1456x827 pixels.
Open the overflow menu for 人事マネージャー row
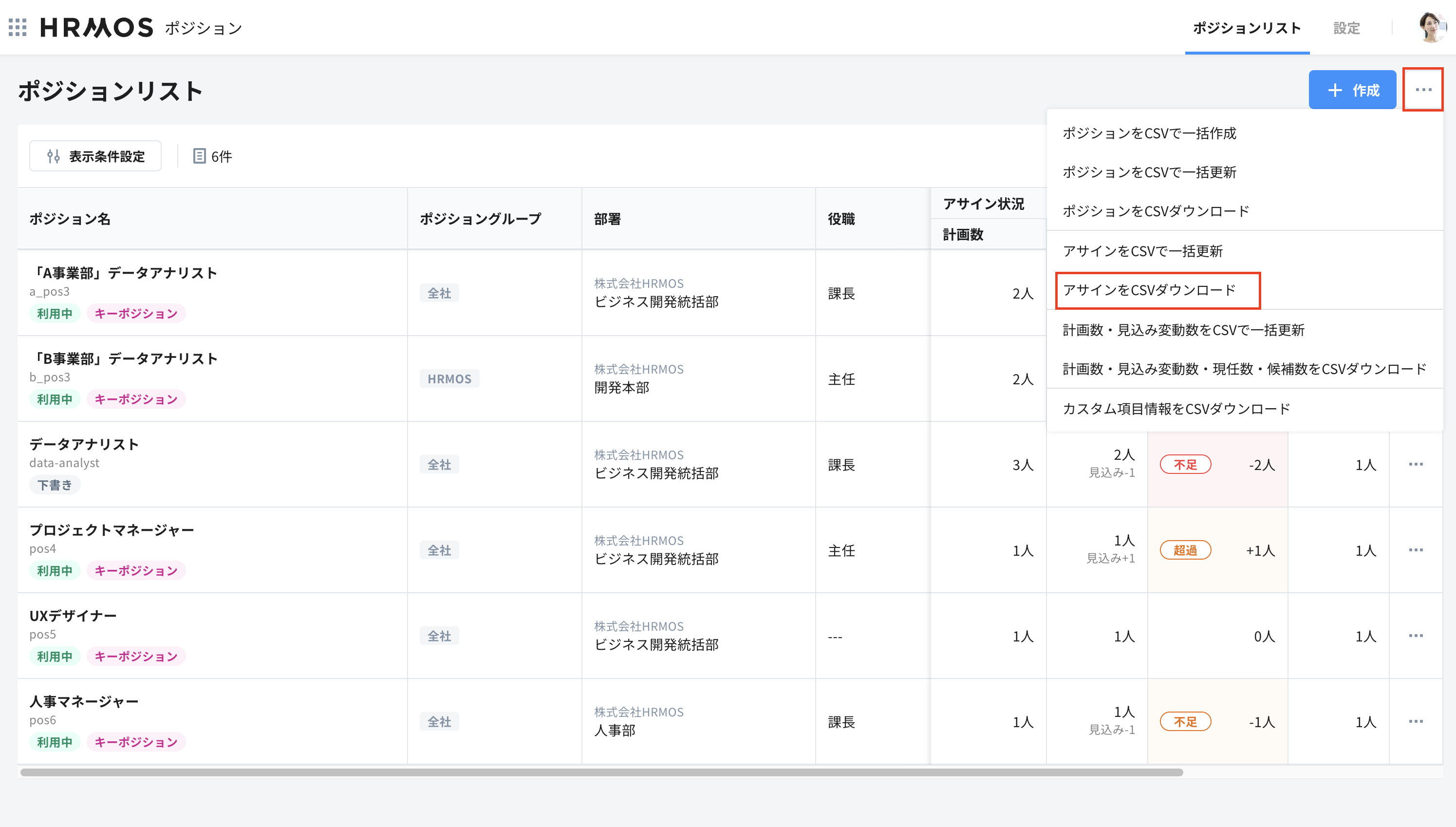click(1416, 721)
